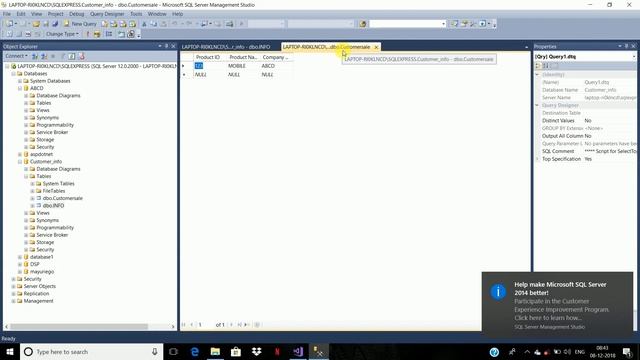
Task: Click Alphabetical sort icon in Properties panel
Action: point(546,66)
